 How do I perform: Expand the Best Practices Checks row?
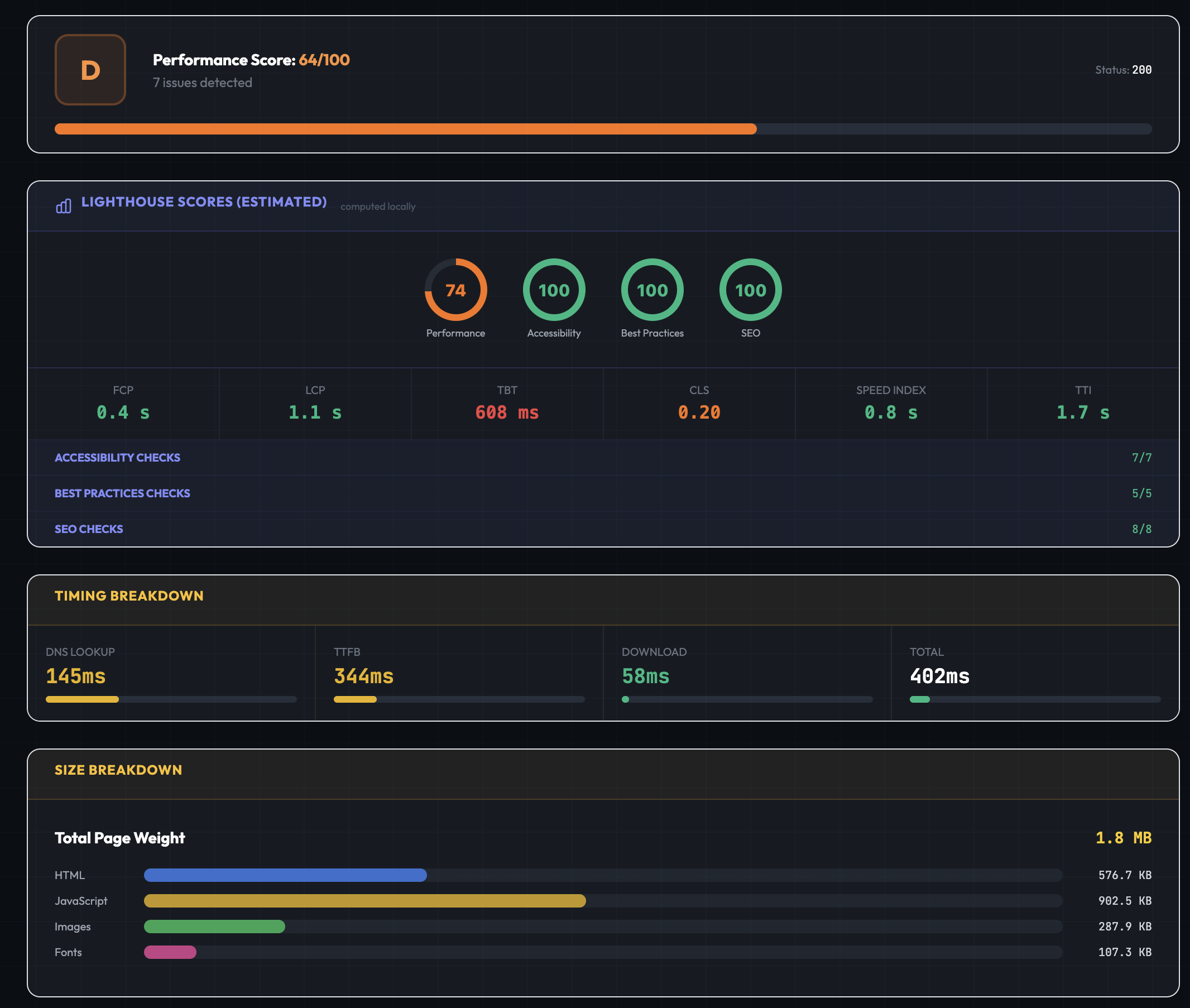(x=122, y=493)
